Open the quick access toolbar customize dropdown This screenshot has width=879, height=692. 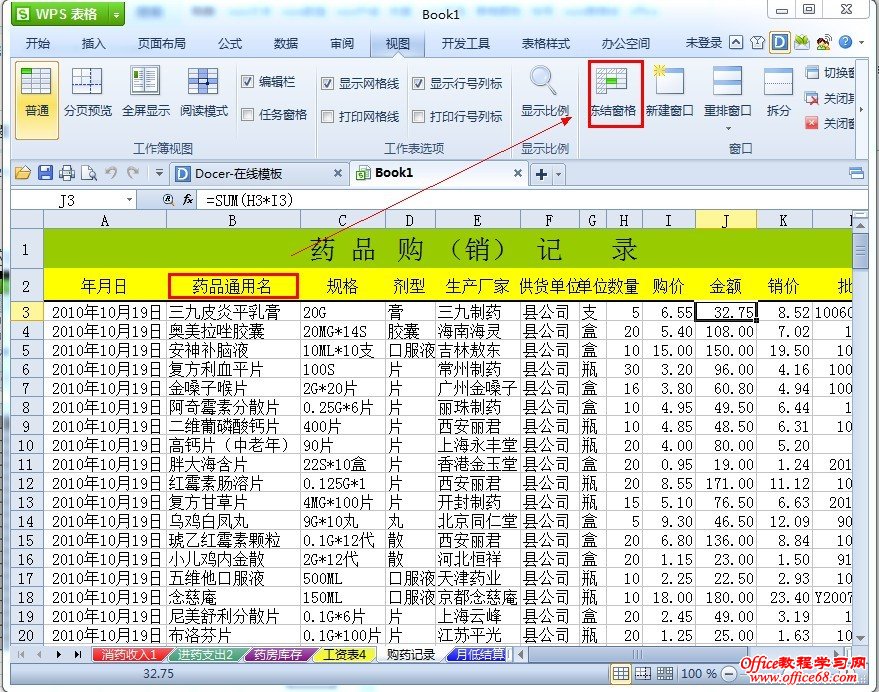coord(159,173)
